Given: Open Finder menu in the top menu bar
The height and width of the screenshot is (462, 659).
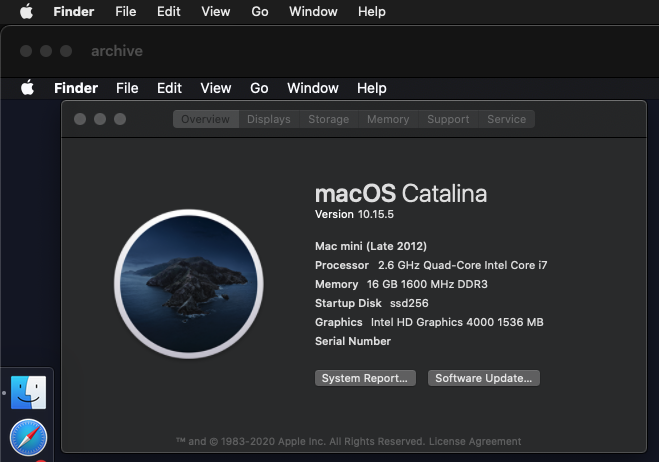Looking at the screenshot, I should (x=74, y=11).
